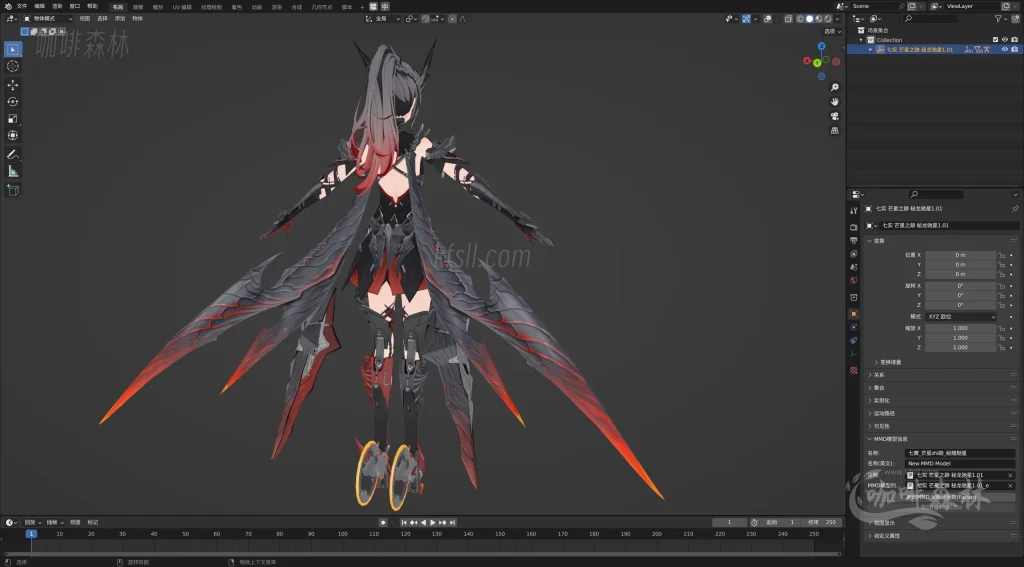The height and width of the screenshot is (567, 1024).
Task: Toggle Collection render camera icon
Action: click(1014, 40)
